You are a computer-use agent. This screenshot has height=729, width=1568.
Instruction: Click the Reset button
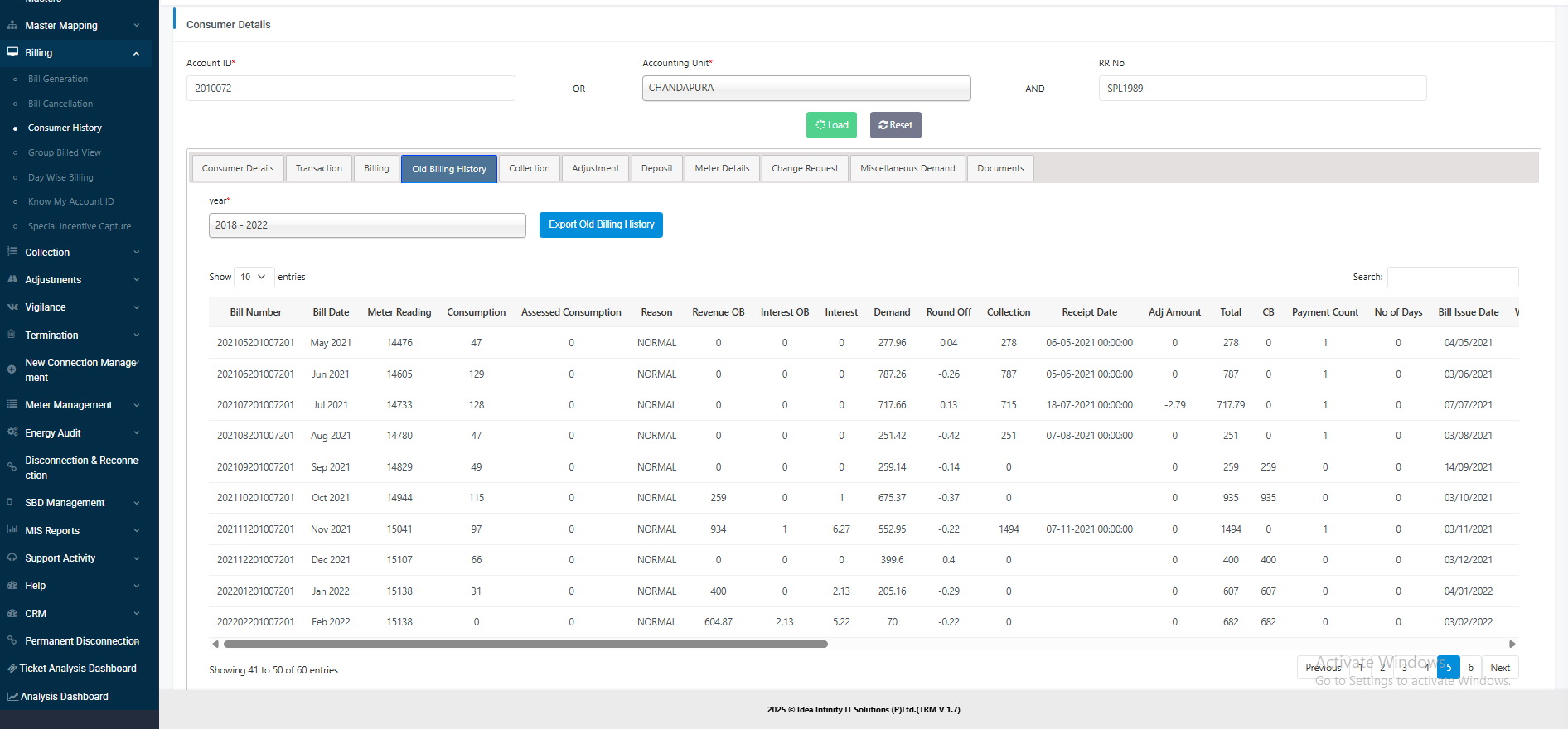pos(896,125)
